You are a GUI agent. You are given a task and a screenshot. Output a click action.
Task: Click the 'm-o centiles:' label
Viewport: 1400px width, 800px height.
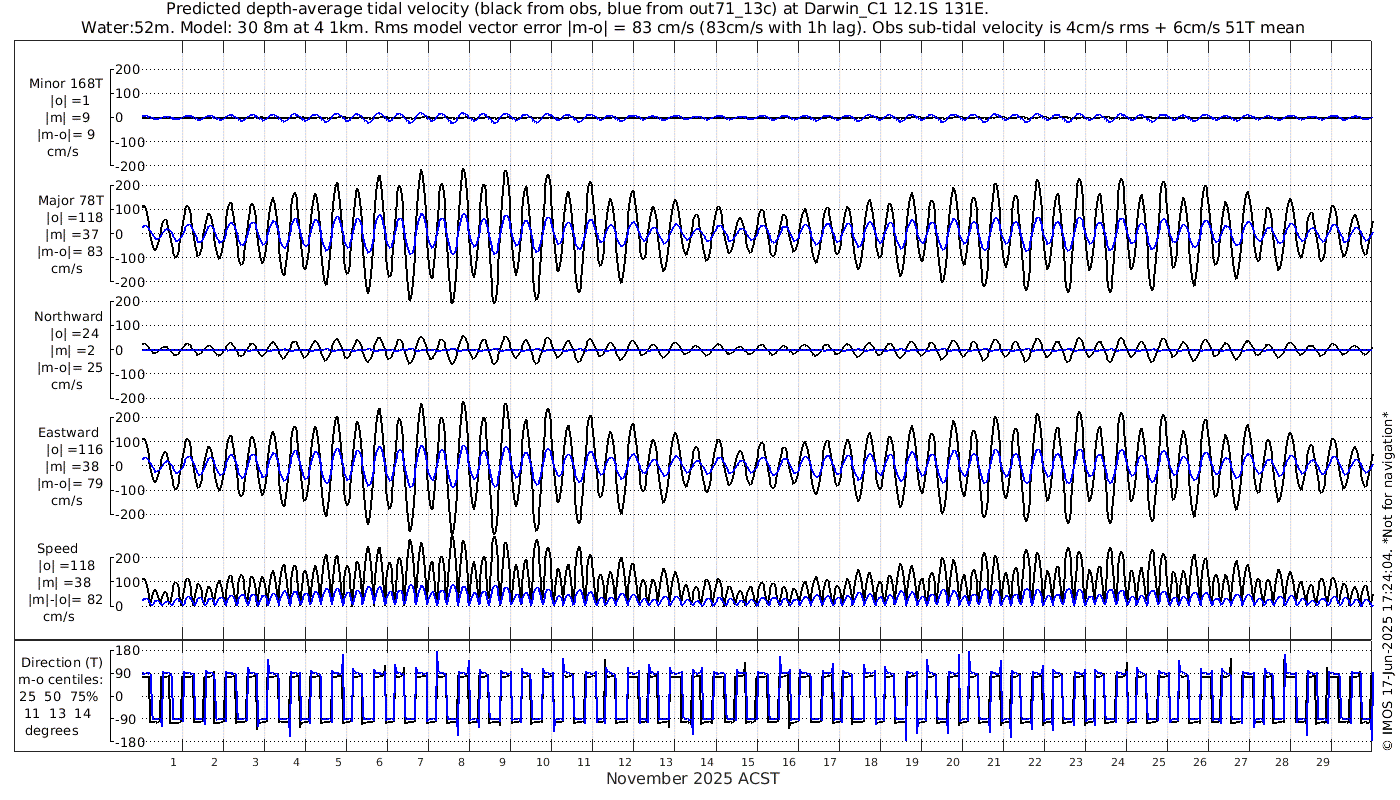pos(62,680)
